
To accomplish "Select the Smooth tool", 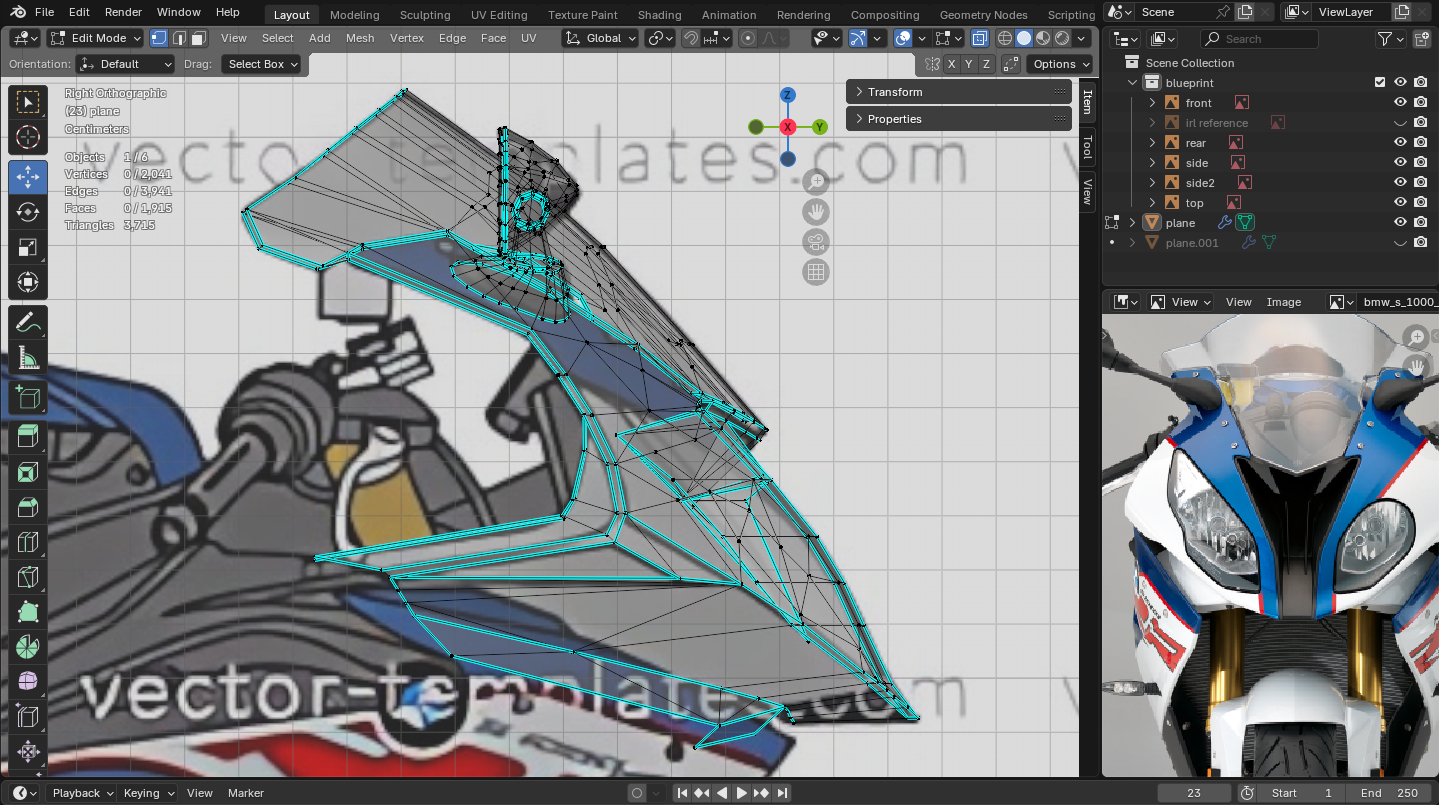I will [28, 682].
